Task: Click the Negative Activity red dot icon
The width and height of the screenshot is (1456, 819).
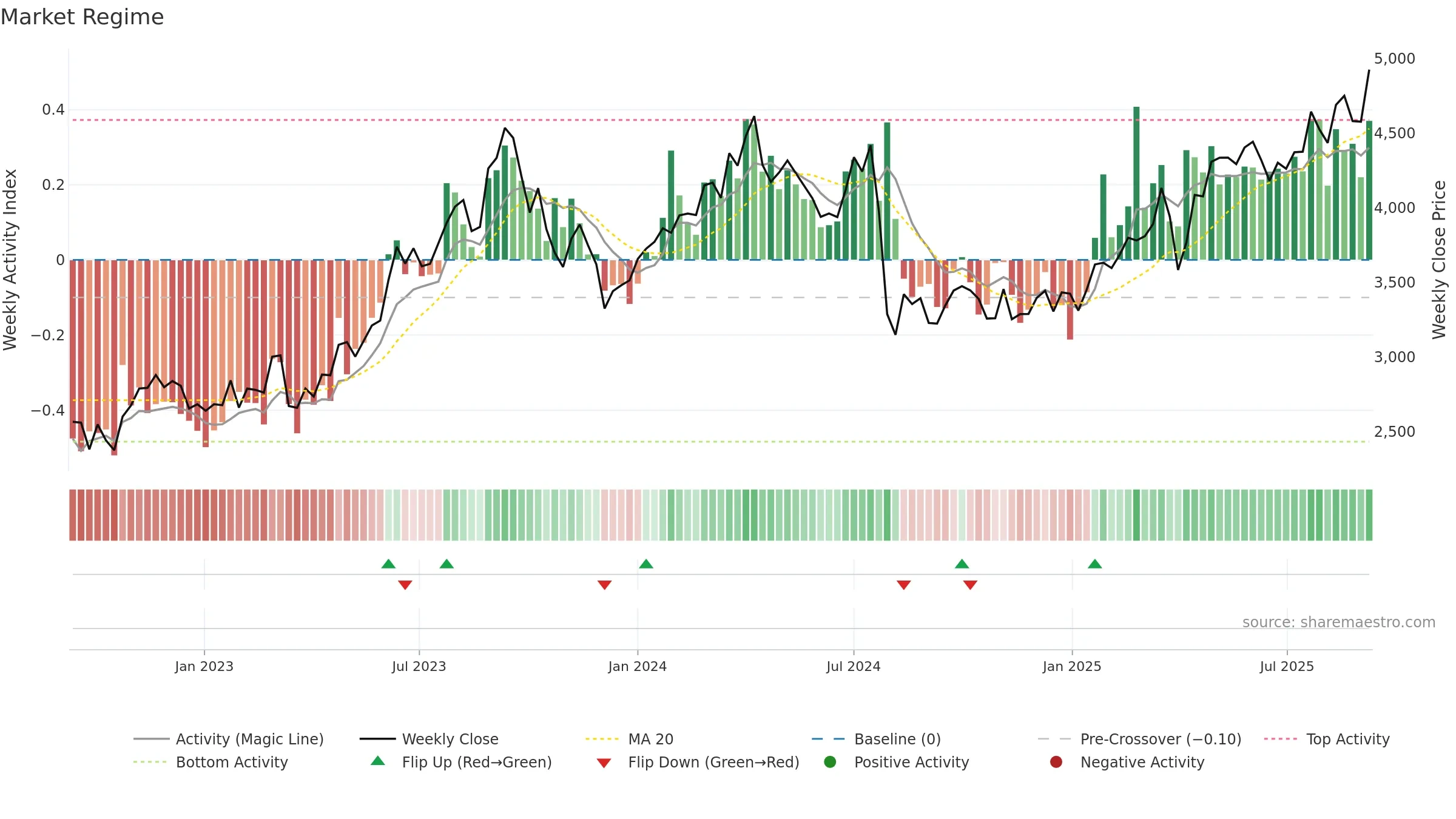Action: pos(1056,762)
